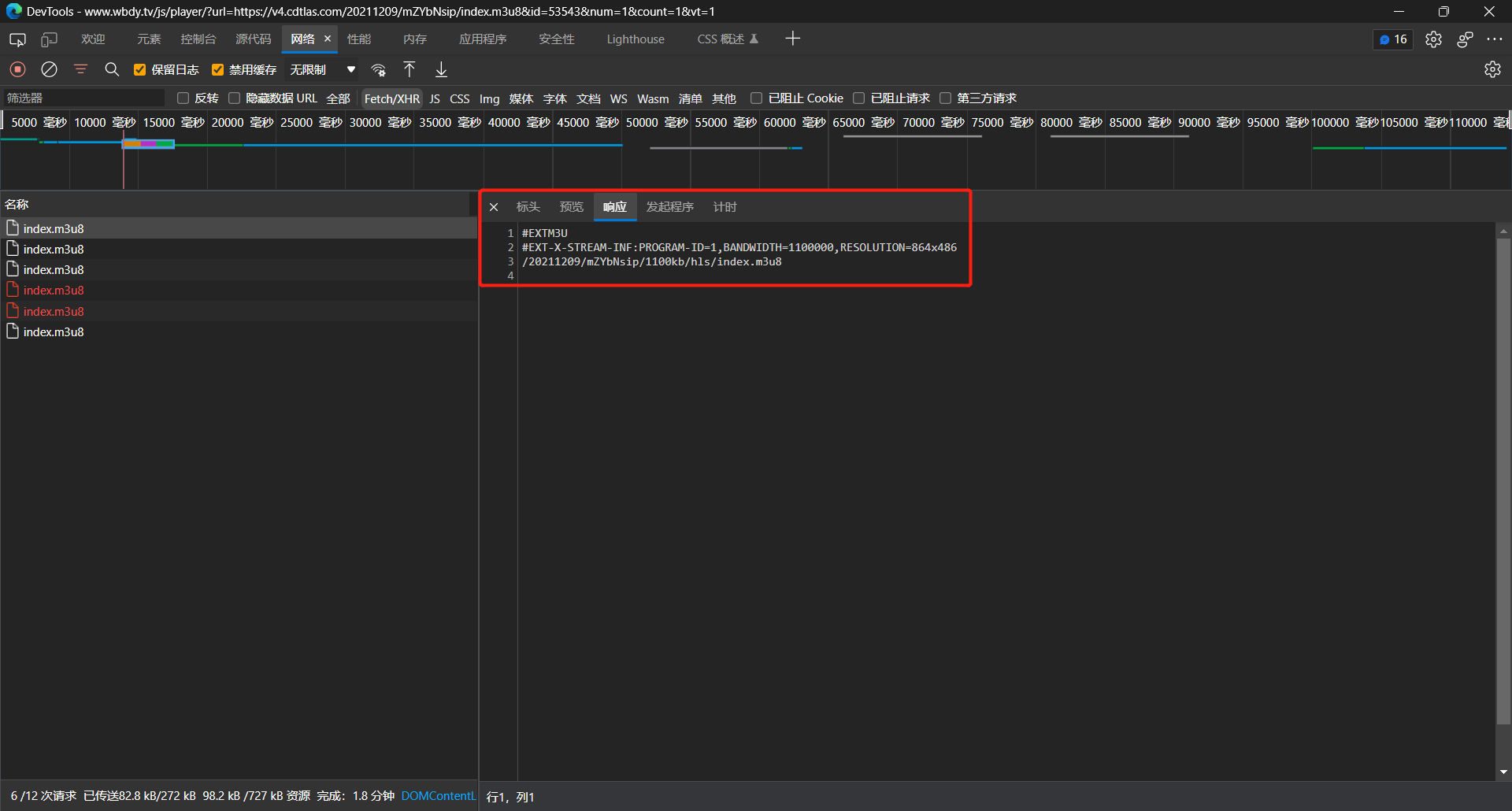Show 发起程序 tab of request
This screenshot has height=811, width=1512.
669,207
